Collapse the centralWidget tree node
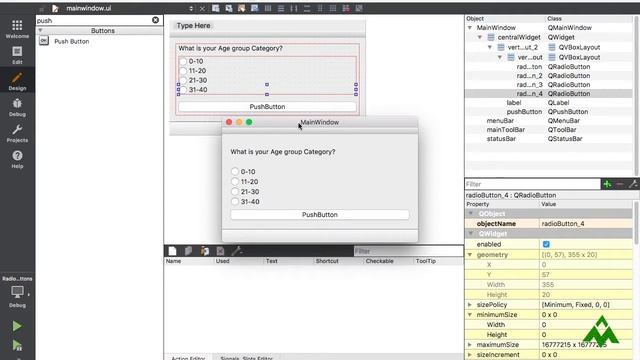Image resolution: width=640 pixels, height=360 pixels. pos(480,37)
